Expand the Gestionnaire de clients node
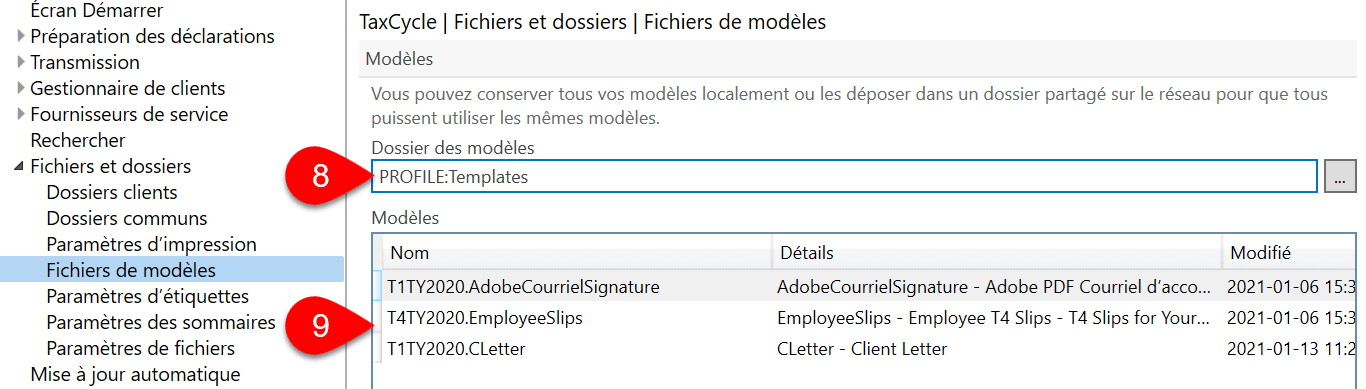The image size is (1366, 389). click(21, 89)
